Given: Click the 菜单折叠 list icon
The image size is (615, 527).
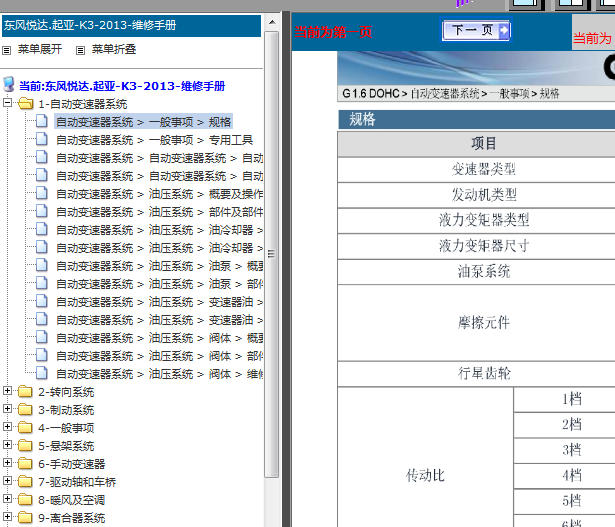Looking at the screenshot, I should click(x=80, y=50).
